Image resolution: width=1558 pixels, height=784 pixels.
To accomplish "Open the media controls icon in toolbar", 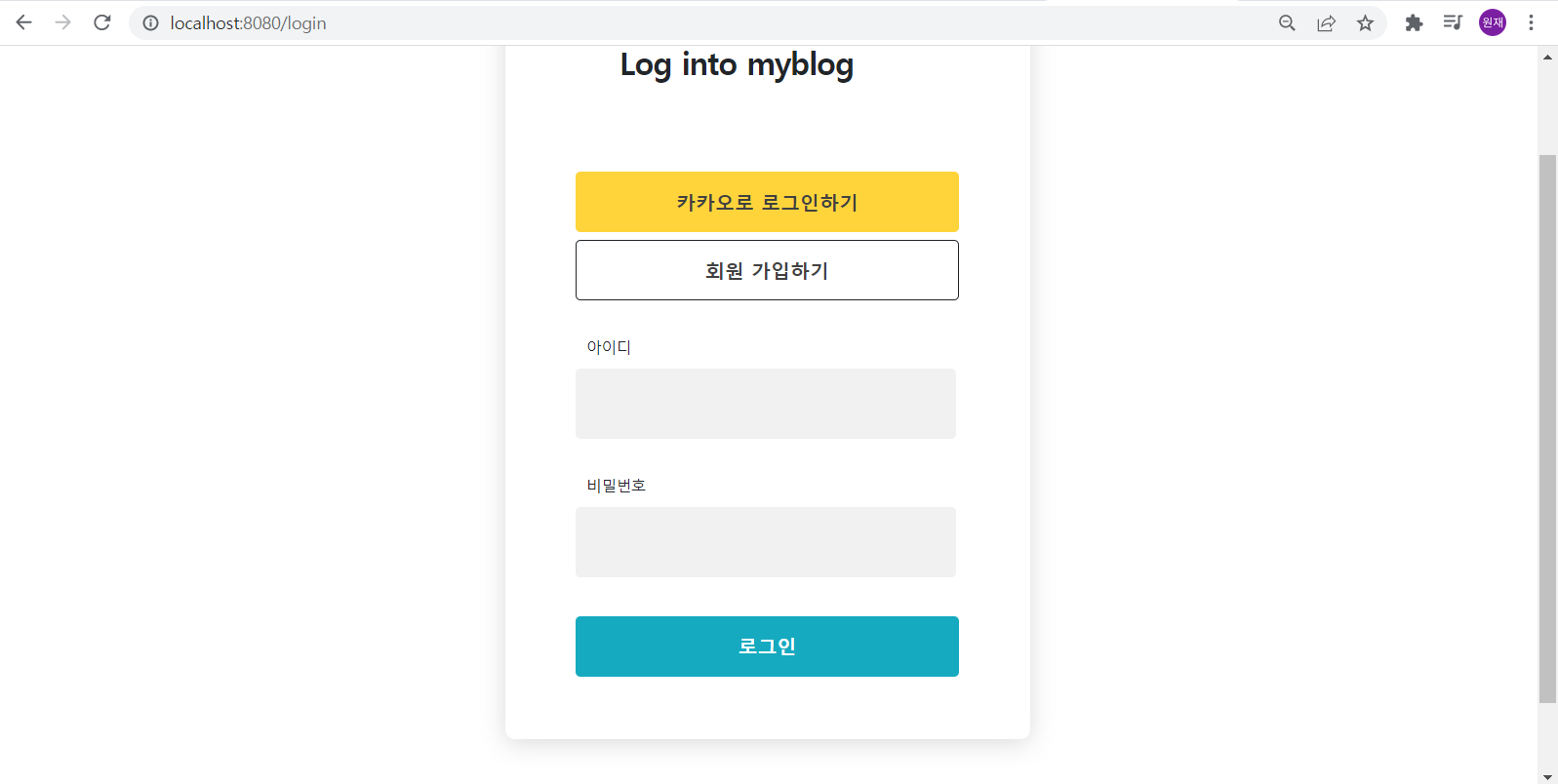I will (x=1453, y=21).
